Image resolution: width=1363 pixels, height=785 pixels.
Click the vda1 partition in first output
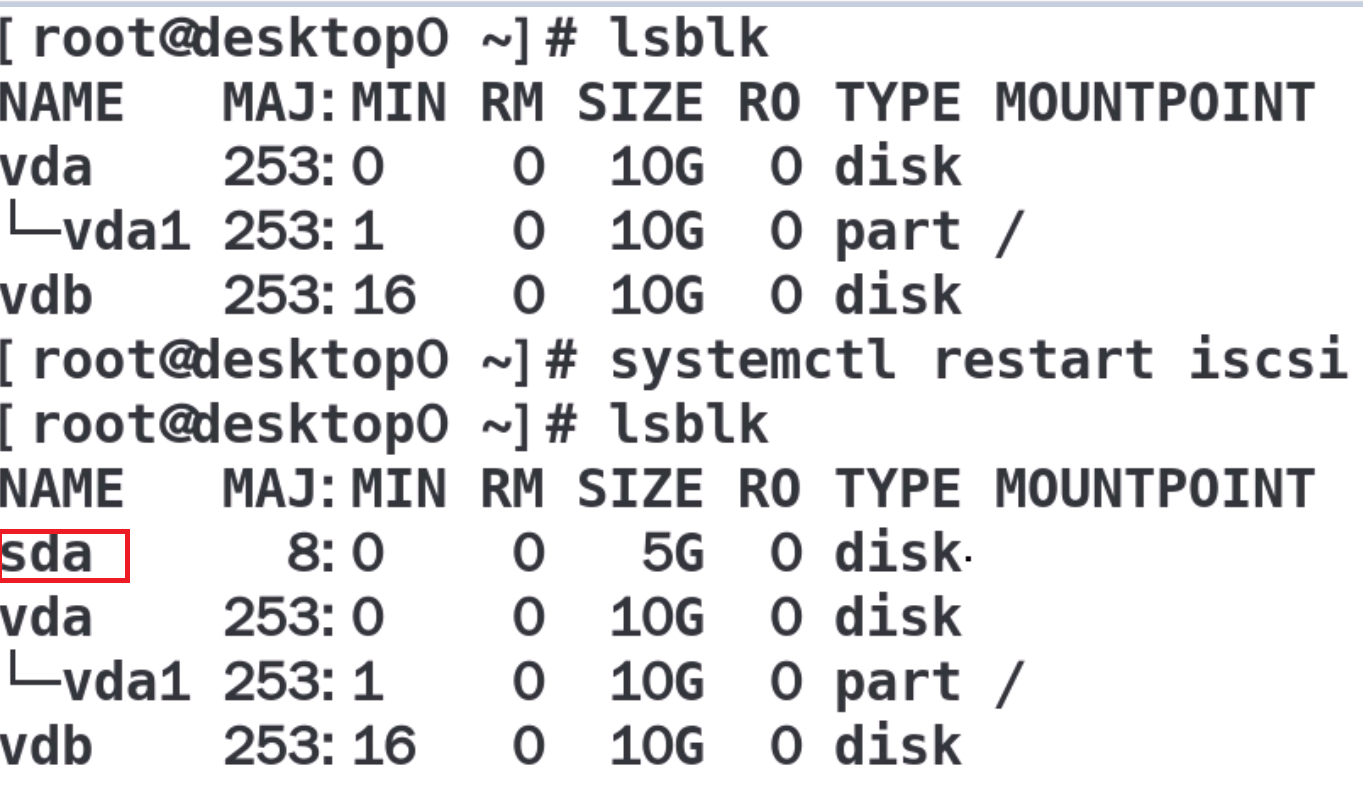click(x=126, y=234)
